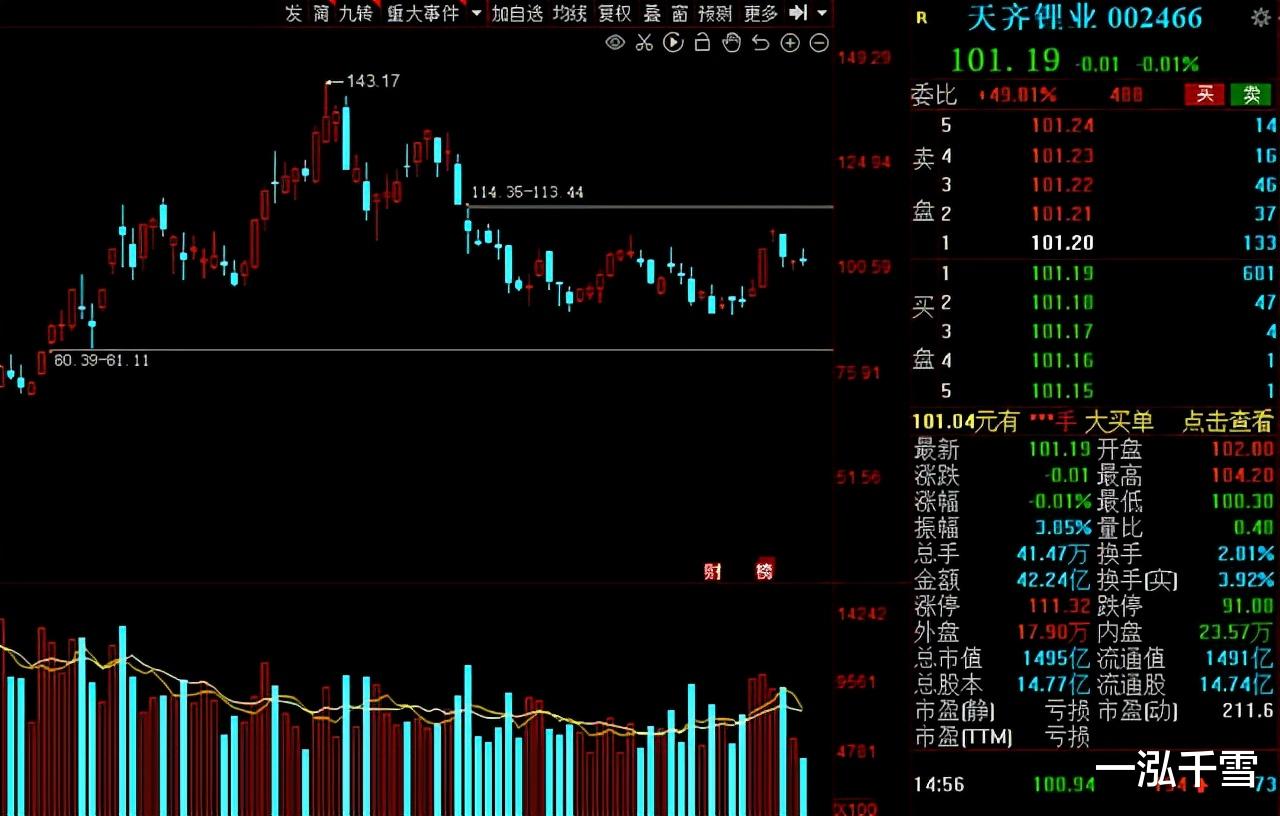The image size is (1280, 816).
Task: Click the red 财 marker on chart
Action: coord(713,571)
